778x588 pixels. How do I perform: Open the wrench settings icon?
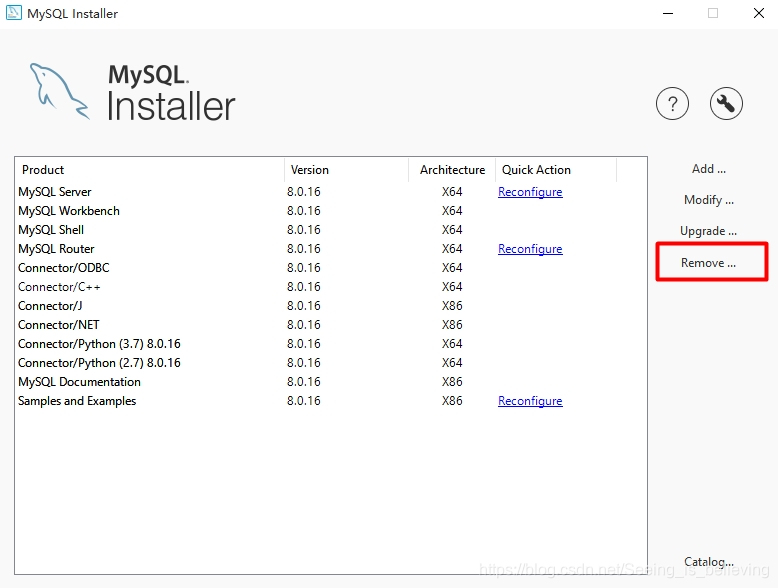coord(726,104)
